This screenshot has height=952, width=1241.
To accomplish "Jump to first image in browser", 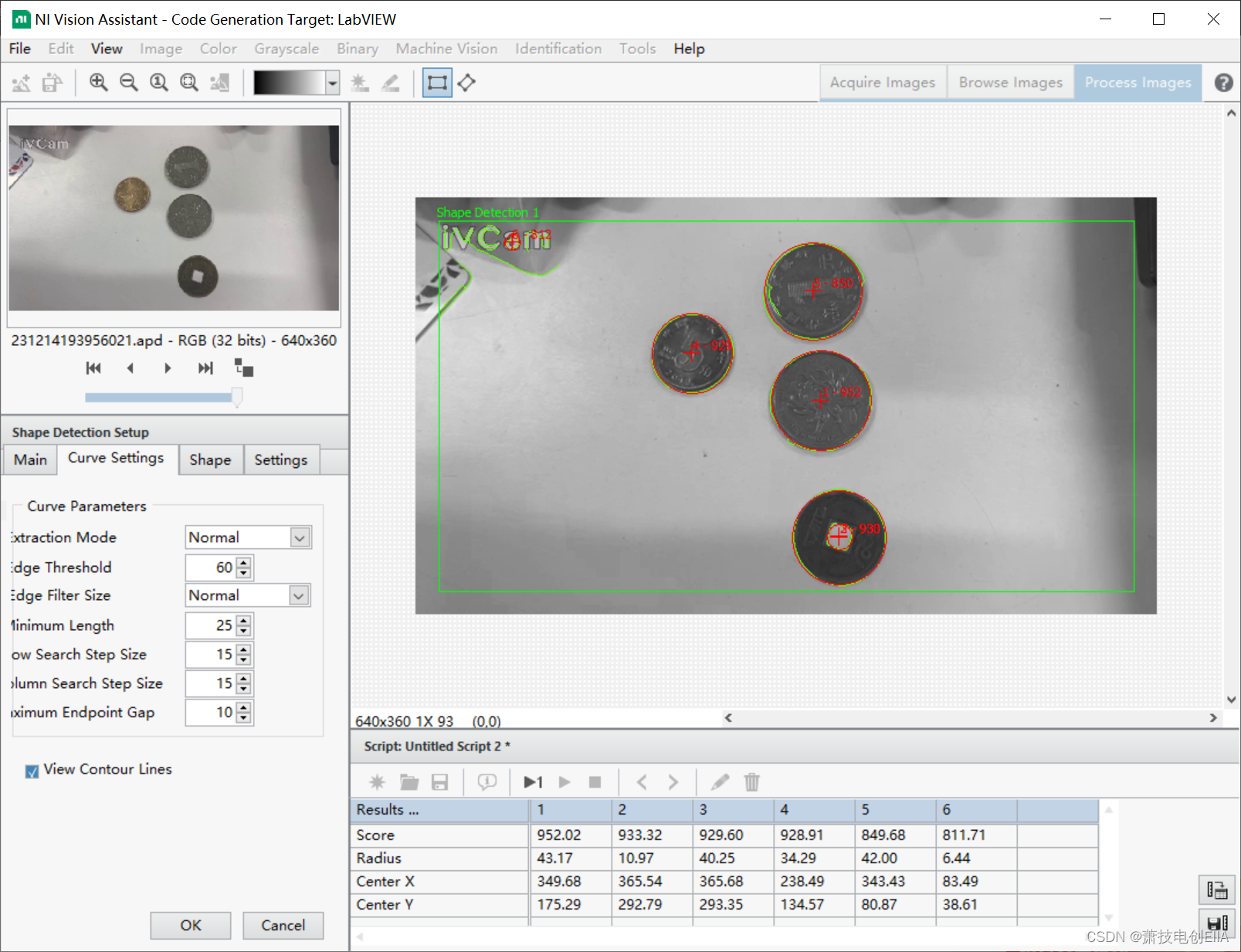I will (93, 368).
